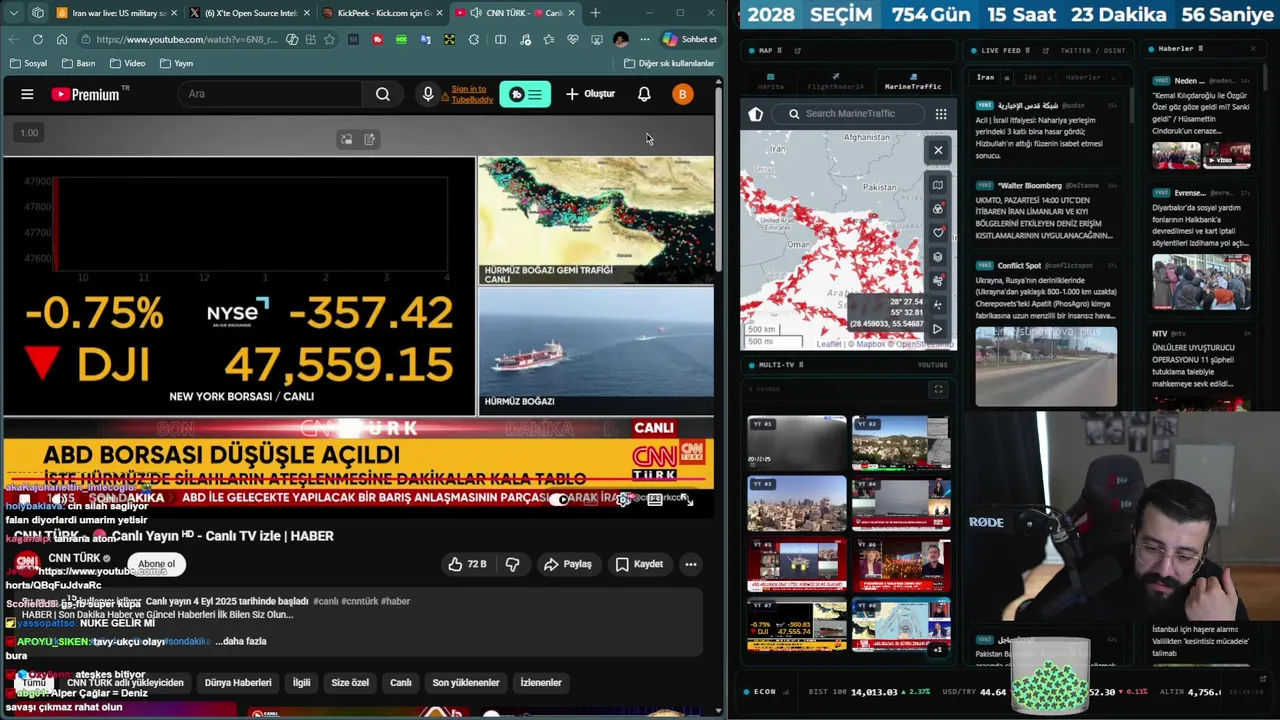Image resolution: width=1280 pixels, height=720 pixels.
Task: Expand the description with '...daha fazla'
Action: (240, 641)
